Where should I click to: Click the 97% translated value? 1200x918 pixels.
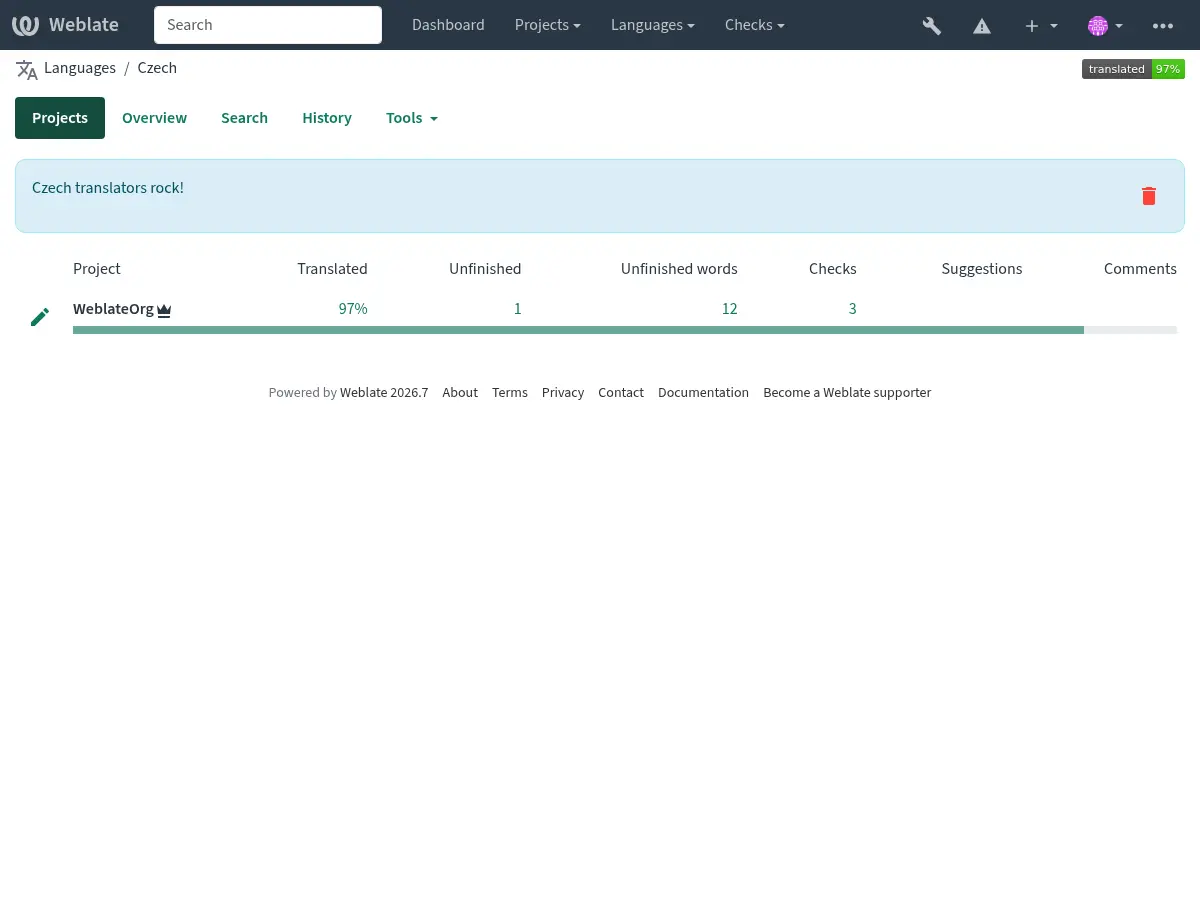pos(353,309)
